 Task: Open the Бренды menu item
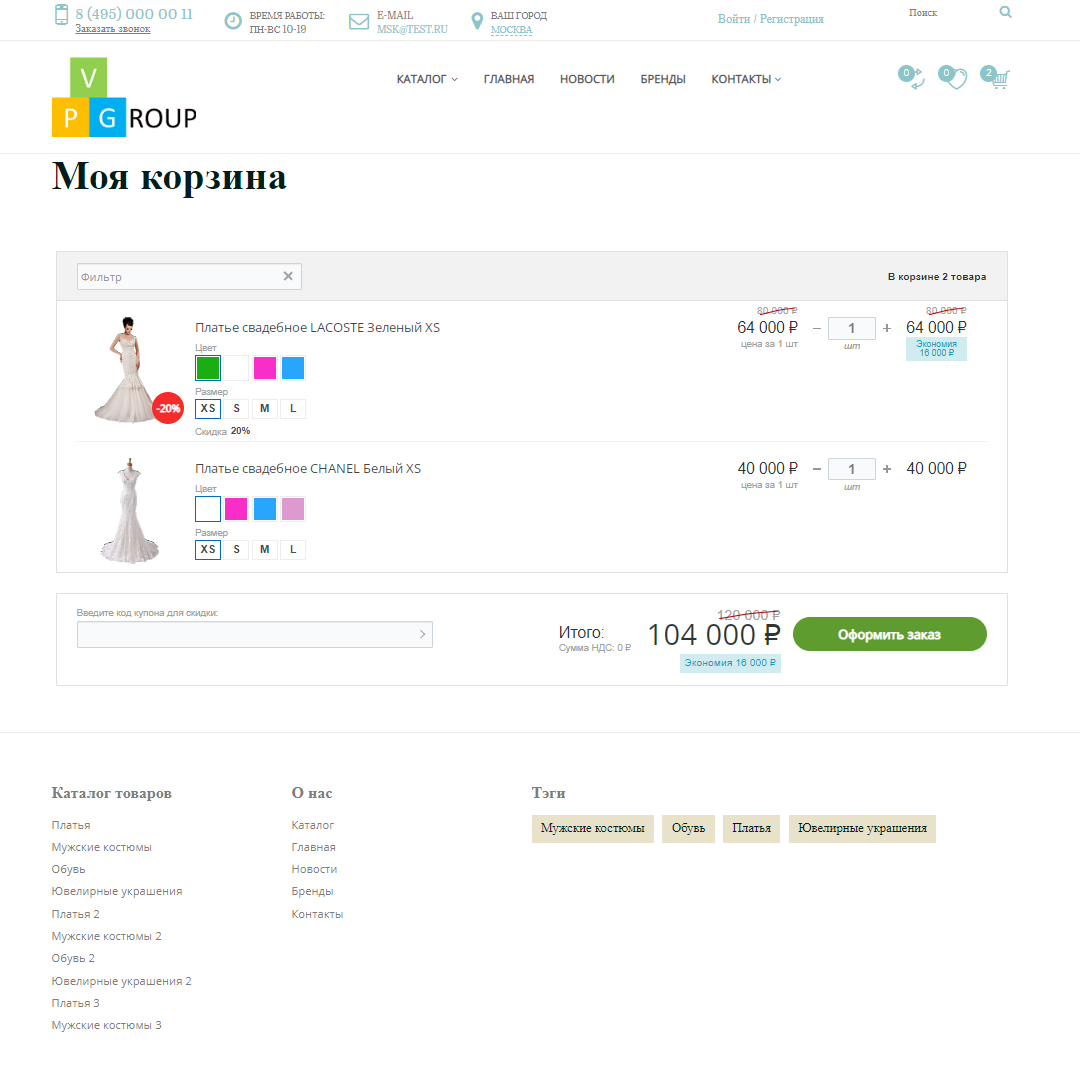click(663, 79)
